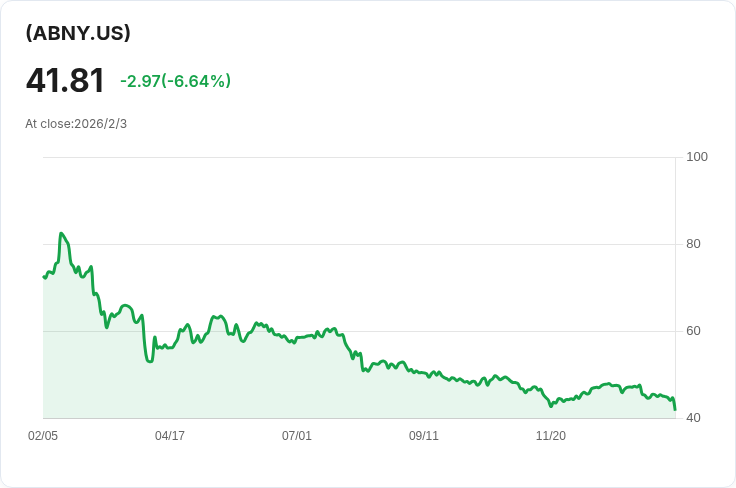Click the price line directly above 07/01 label

(x=297, y=339)
